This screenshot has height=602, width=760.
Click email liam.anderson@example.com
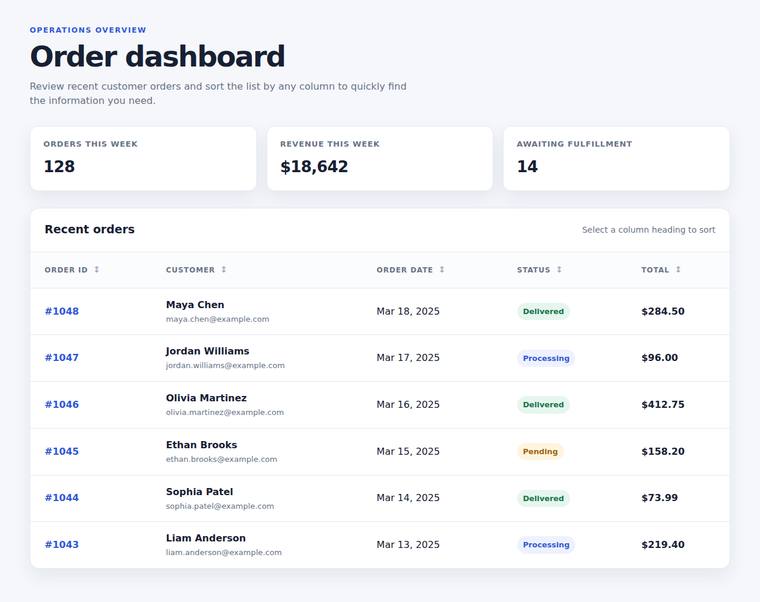click(x=223, y=553)
